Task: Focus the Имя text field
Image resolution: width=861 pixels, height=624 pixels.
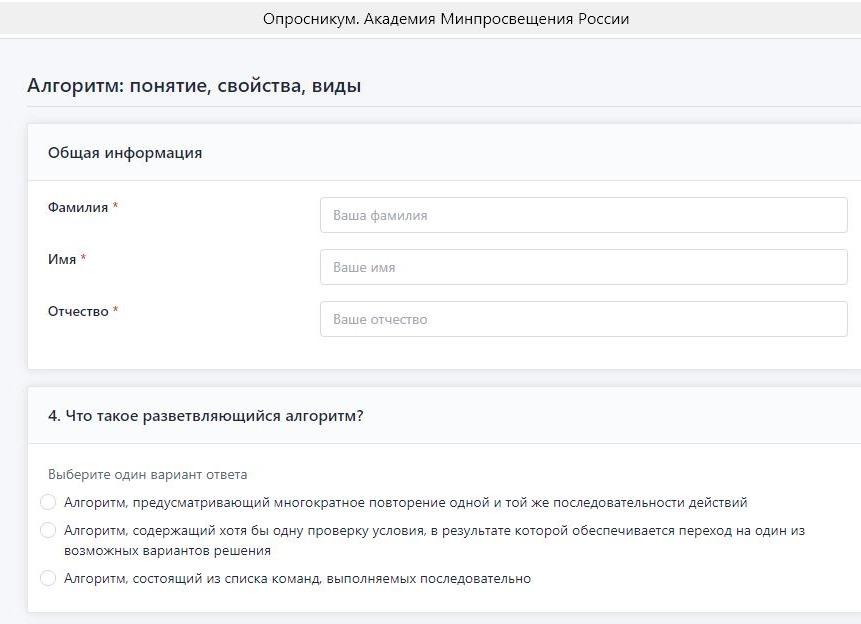Action: tap(583, 267)
